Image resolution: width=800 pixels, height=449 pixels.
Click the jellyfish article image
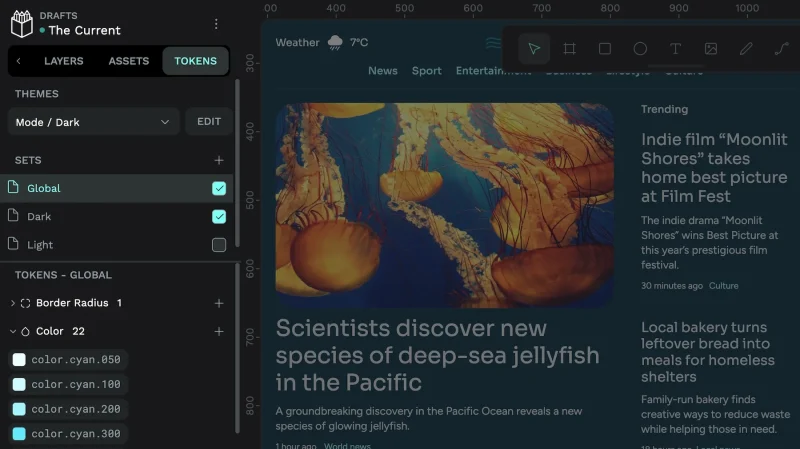point(444,206)
